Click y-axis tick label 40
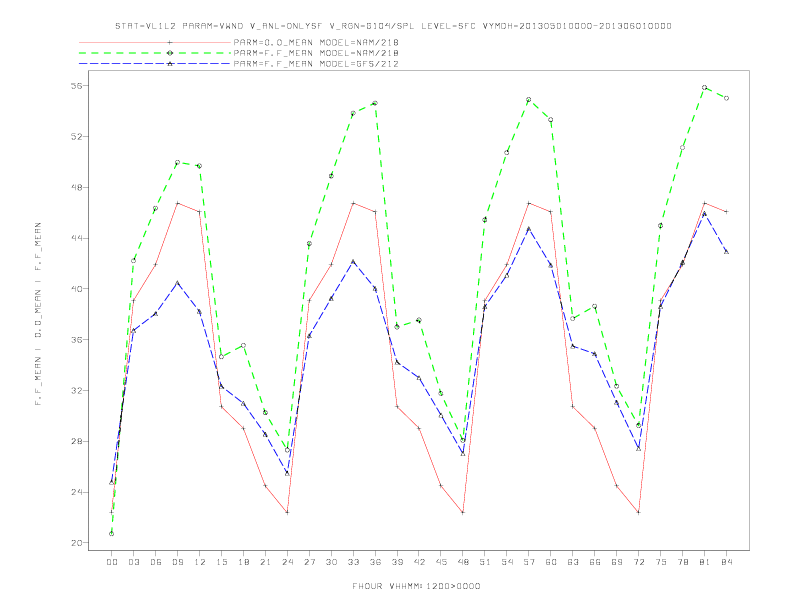Viewport: 792px width, 612px height. [x=77, y=289]
